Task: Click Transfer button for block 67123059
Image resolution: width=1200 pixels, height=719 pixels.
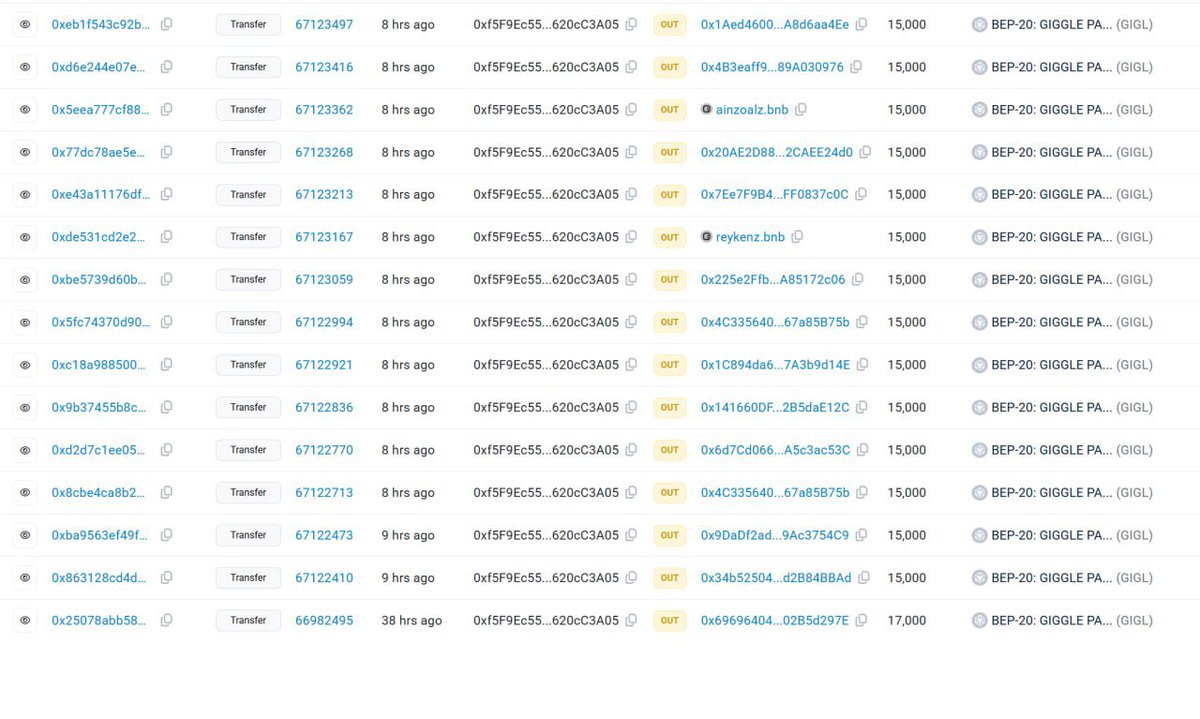Action: coord(248,279)
